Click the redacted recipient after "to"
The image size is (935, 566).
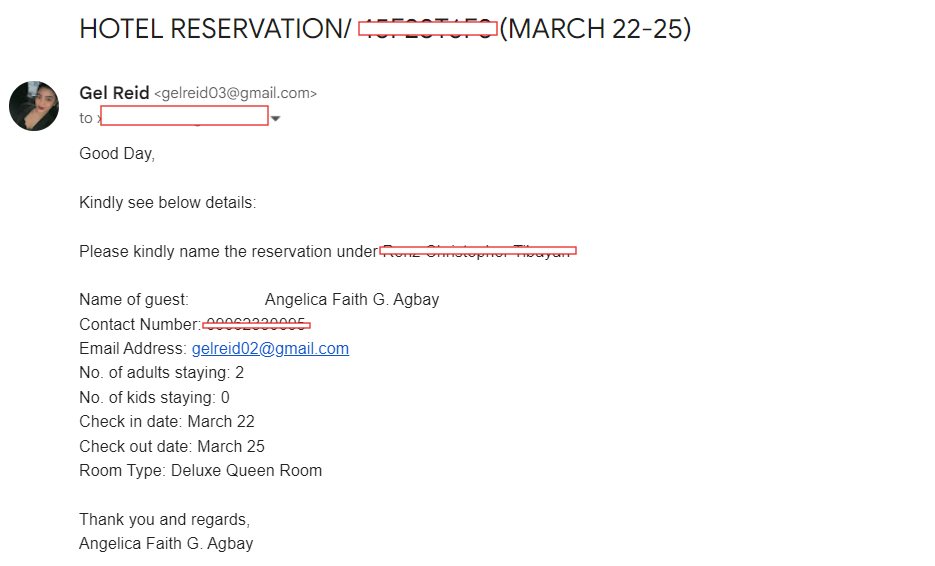(x=184, y=116)
